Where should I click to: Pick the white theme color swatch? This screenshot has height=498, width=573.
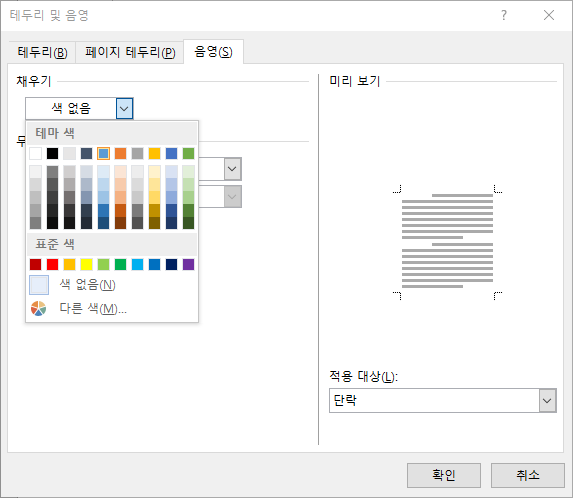[x=35, y=153]
